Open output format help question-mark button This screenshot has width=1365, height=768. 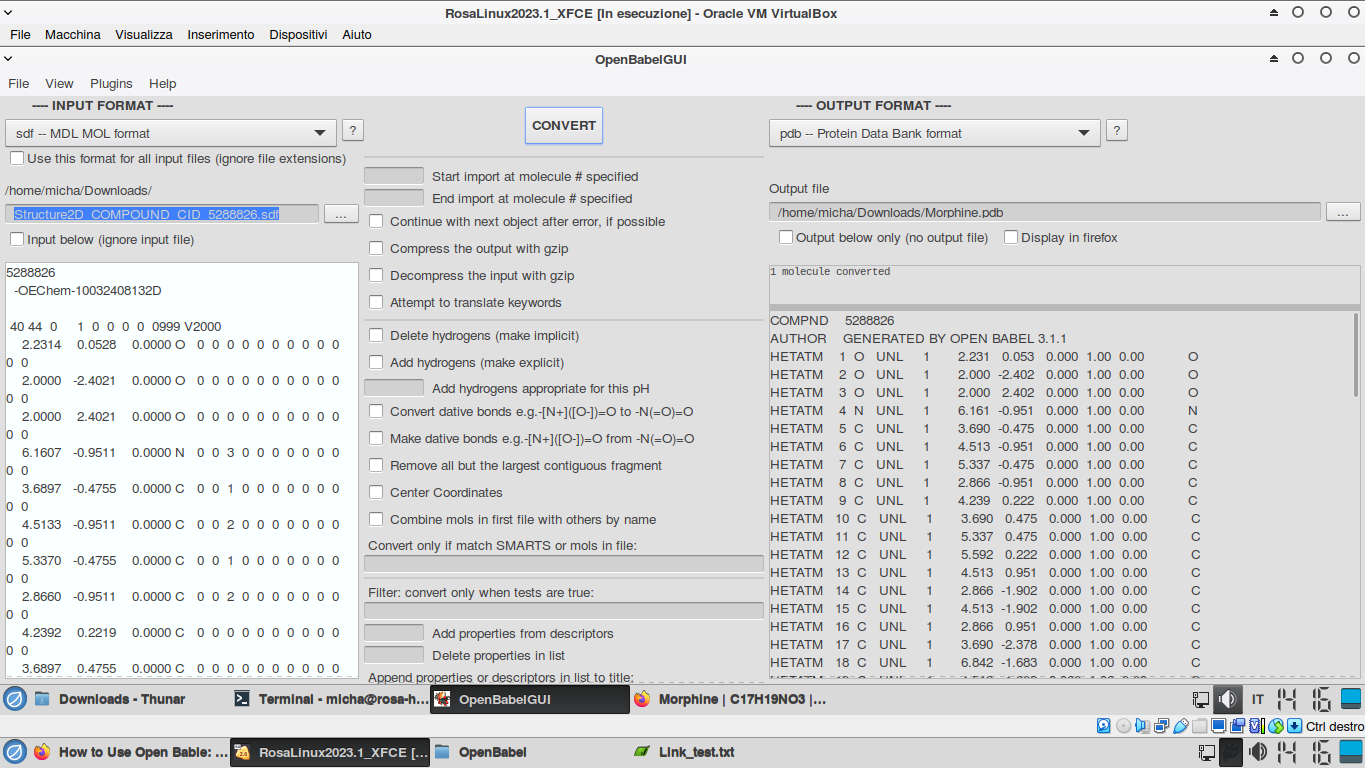point(1117,131)
